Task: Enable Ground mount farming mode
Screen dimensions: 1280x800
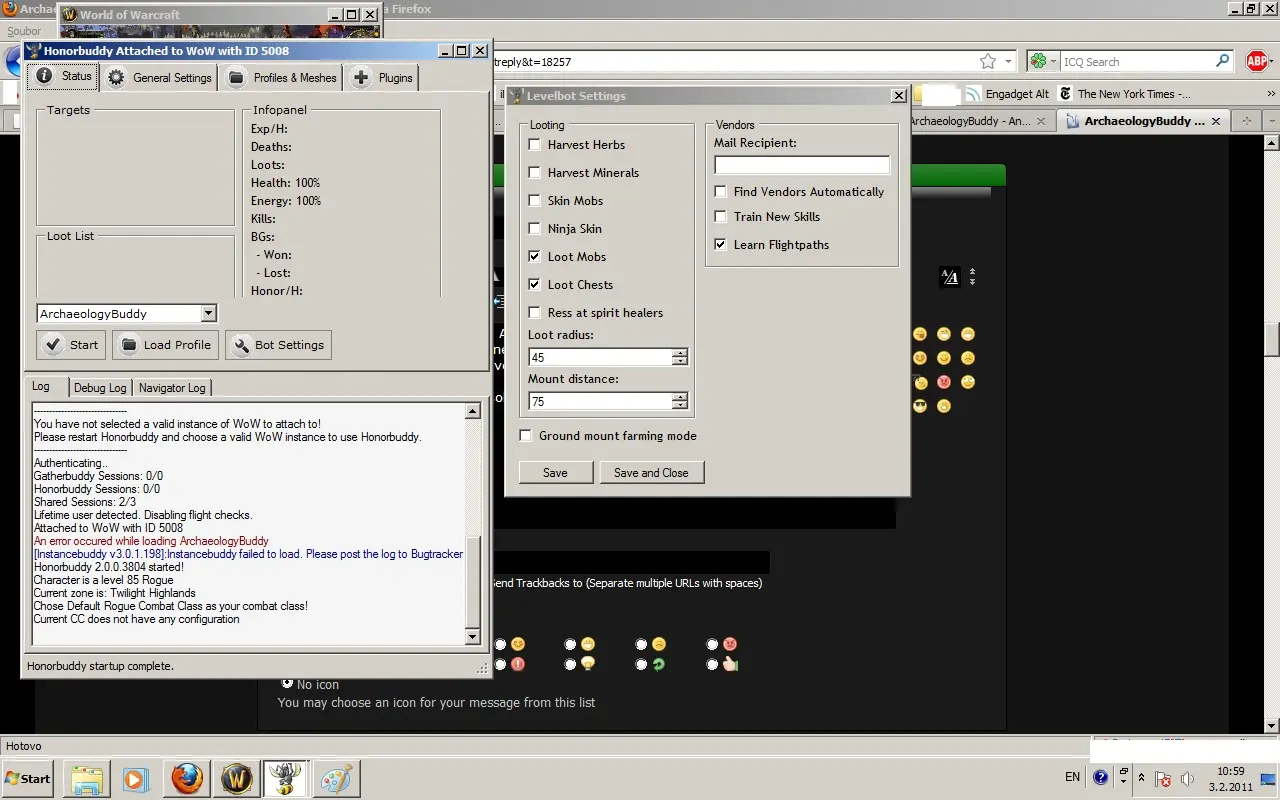Action: tap(526, 436)
